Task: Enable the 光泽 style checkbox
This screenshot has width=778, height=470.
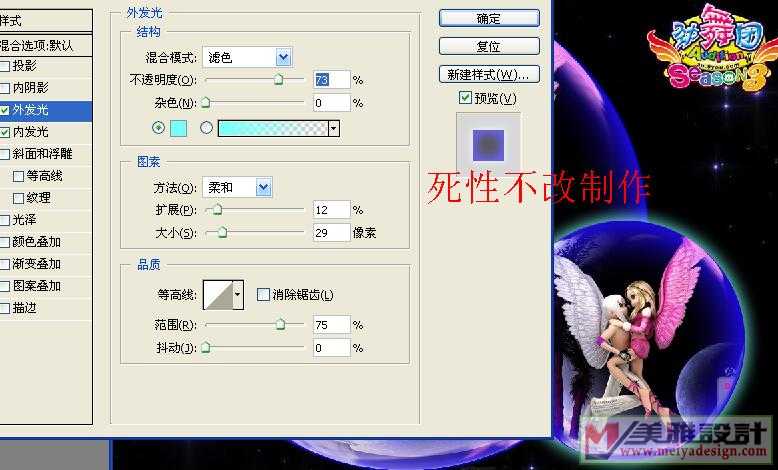Action: 4,220
